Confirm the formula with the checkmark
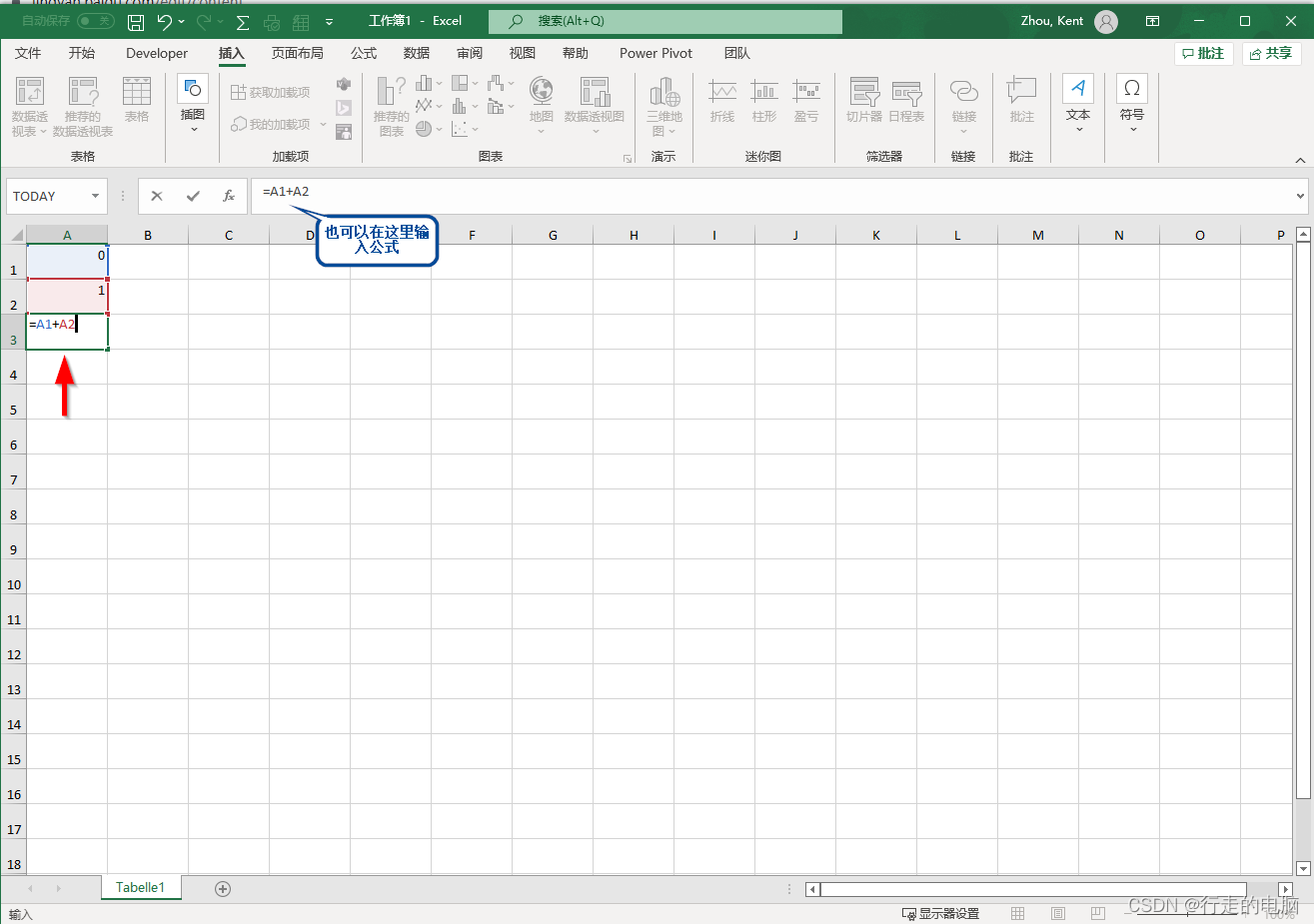 coord(193,196)
